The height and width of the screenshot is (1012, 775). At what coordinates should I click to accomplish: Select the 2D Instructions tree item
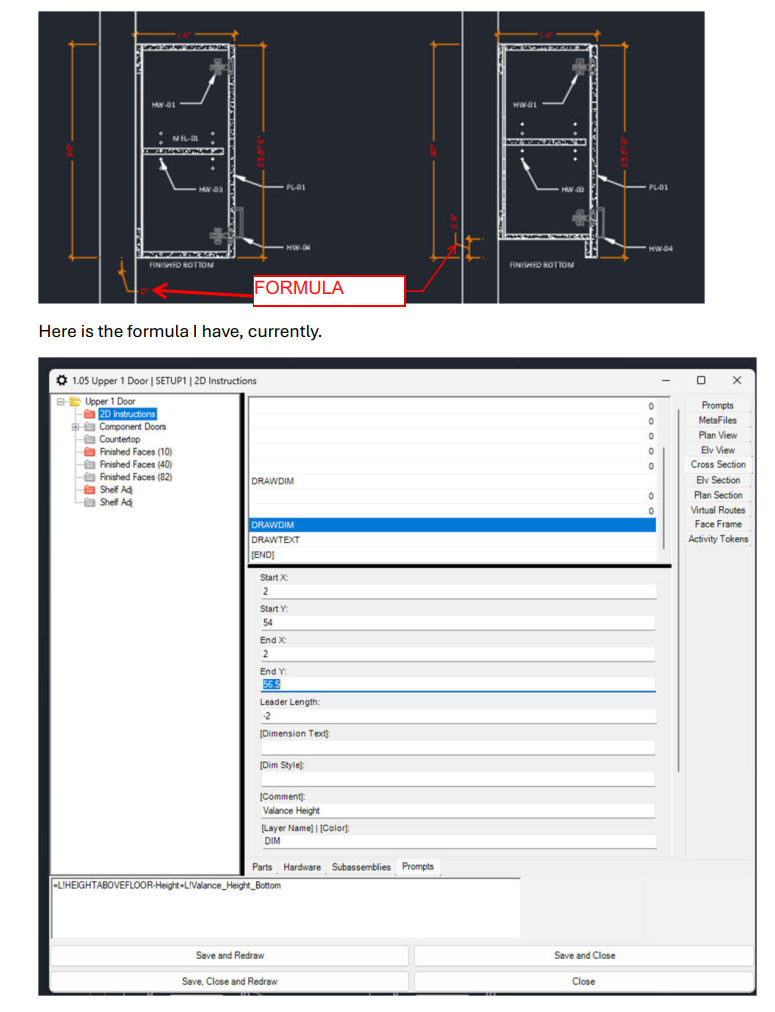tap(128, 414)
